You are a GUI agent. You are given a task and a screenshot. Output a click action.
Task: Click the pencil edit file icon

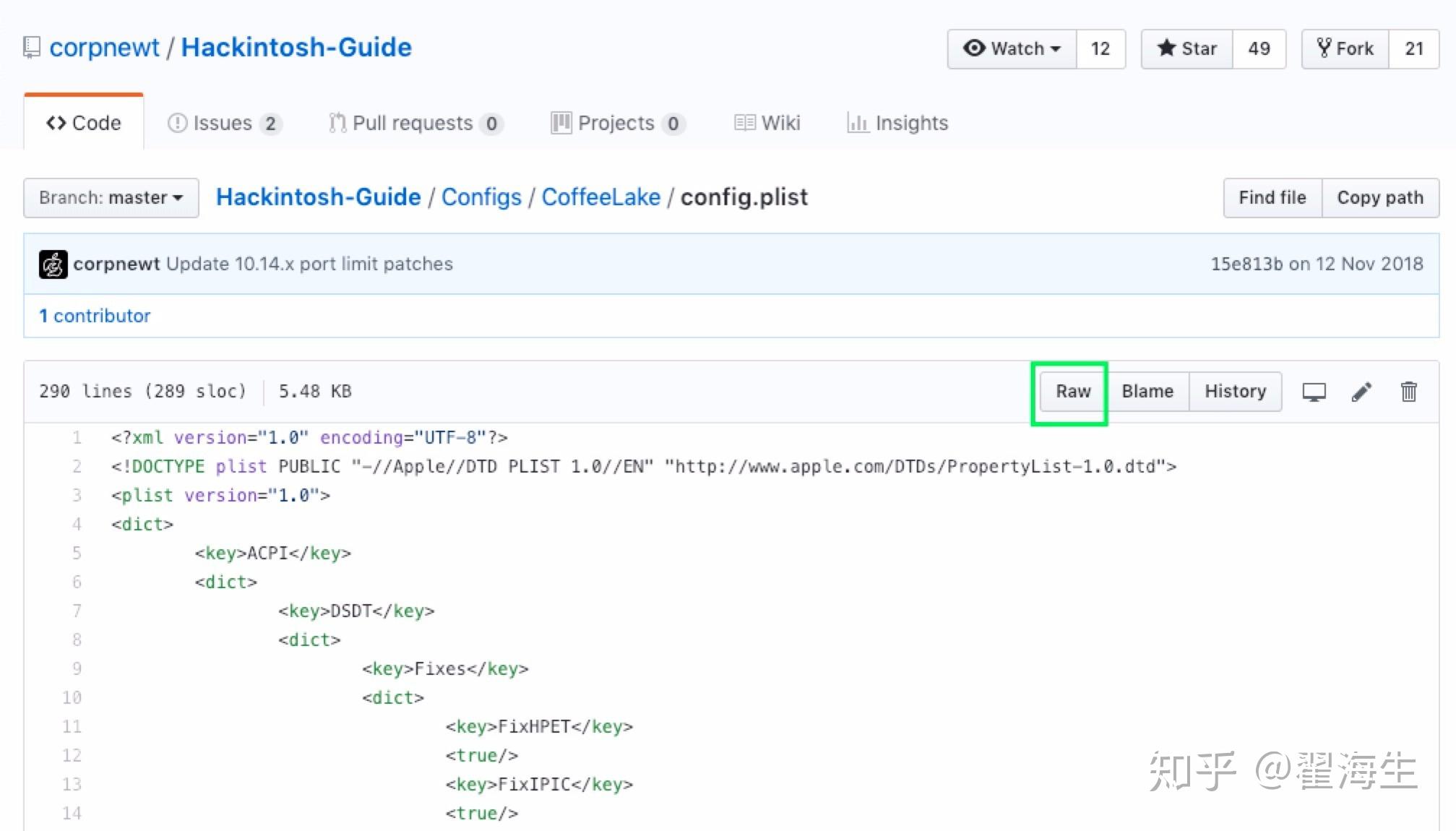(1361, 392)
